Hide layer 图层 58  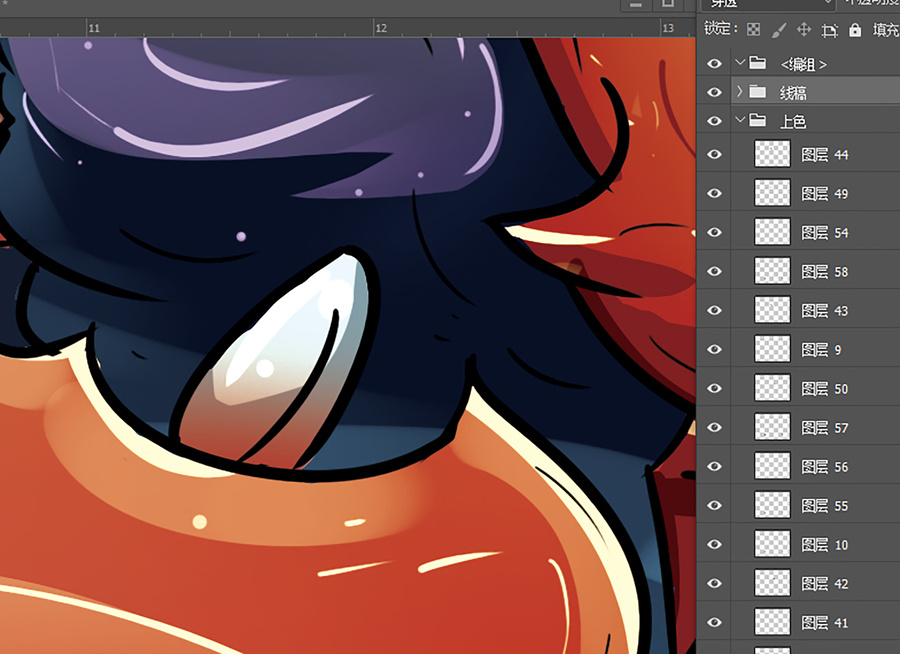coord(714,271)
